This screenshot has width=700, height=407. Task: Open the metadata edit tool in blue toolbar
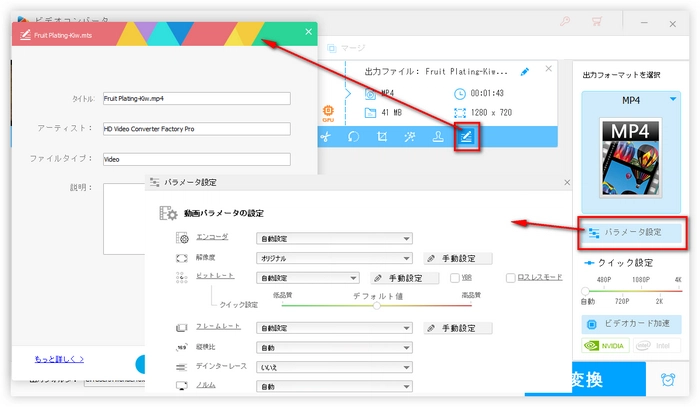coord(464,137)
